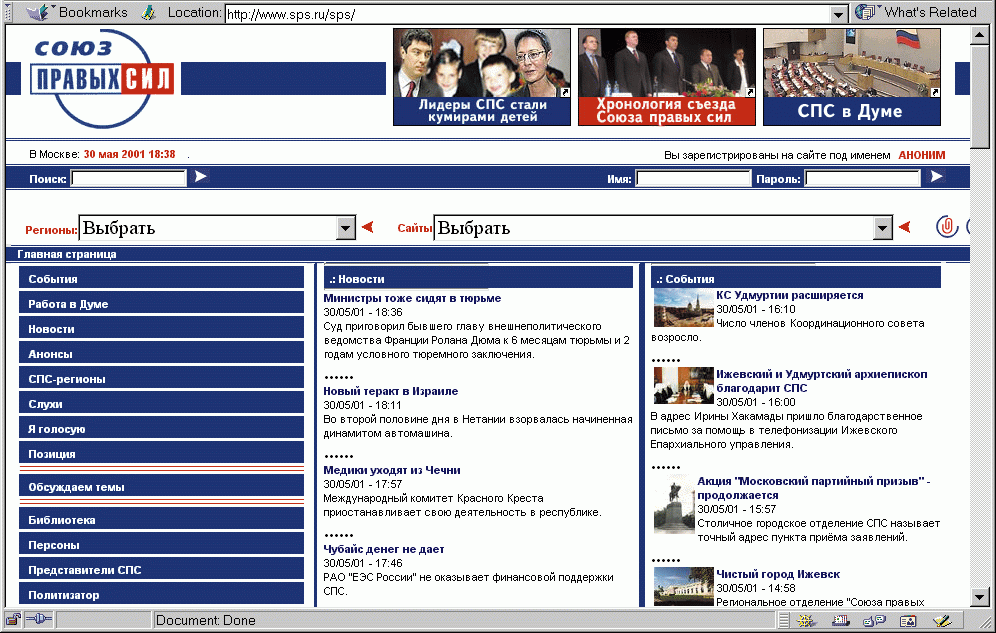Collapse the location toolbar via left grip
This screenshot has height=633, width=996.
click(x=8, y=13)
